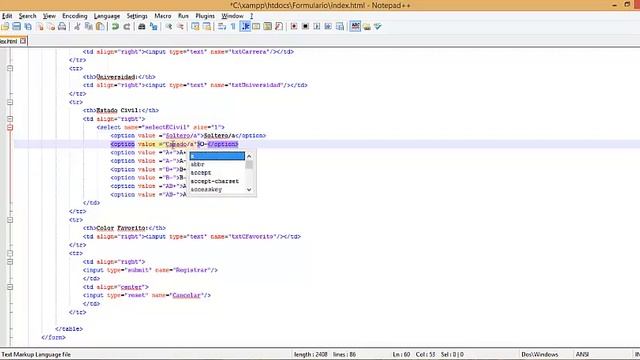640x360 pixels.
Task: Toggle synchronize vertical scrolling
Action: [195, 27]
